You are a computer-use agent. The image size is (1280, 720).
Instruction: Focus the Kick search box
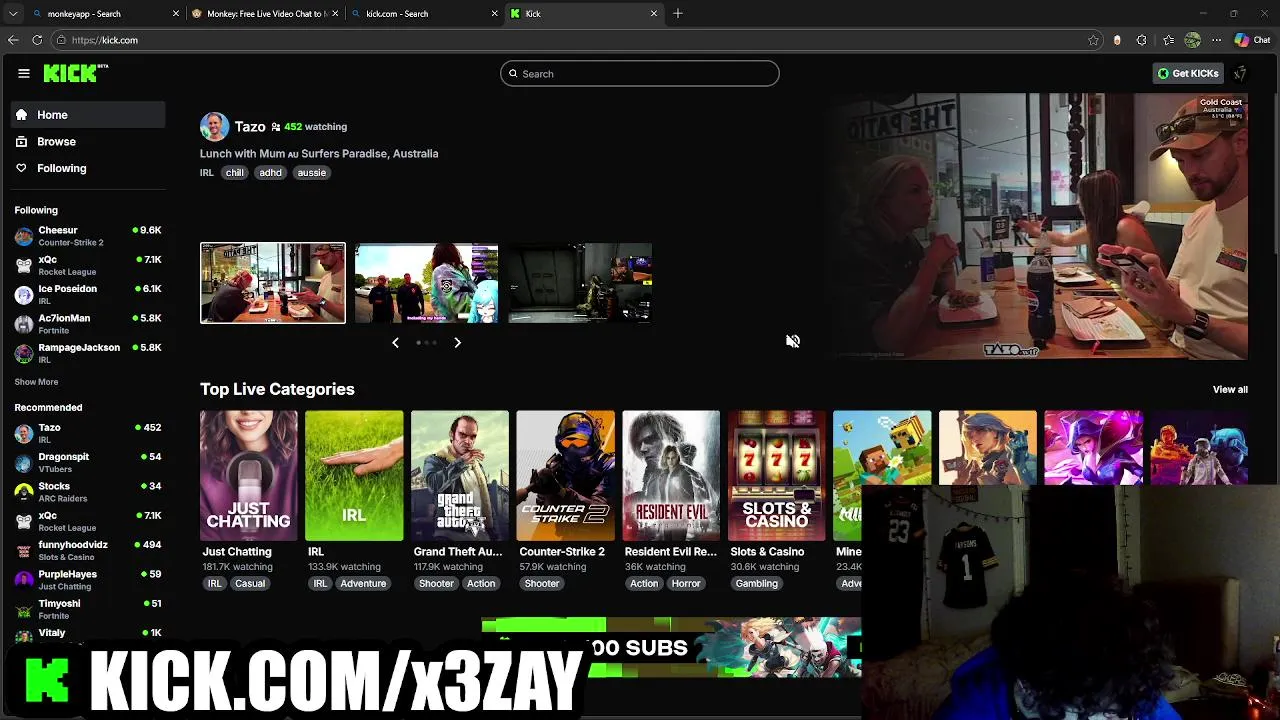coord(640,74)
